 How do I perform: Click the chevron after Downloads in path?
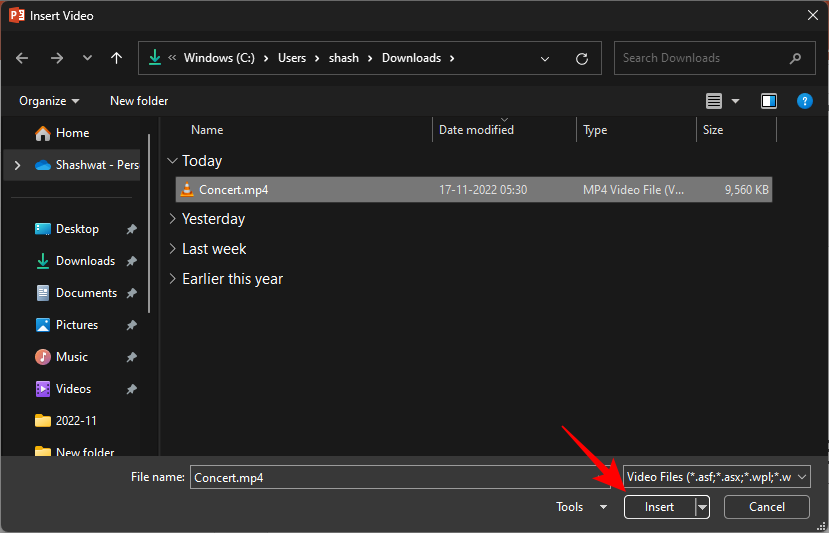(452, 58)
